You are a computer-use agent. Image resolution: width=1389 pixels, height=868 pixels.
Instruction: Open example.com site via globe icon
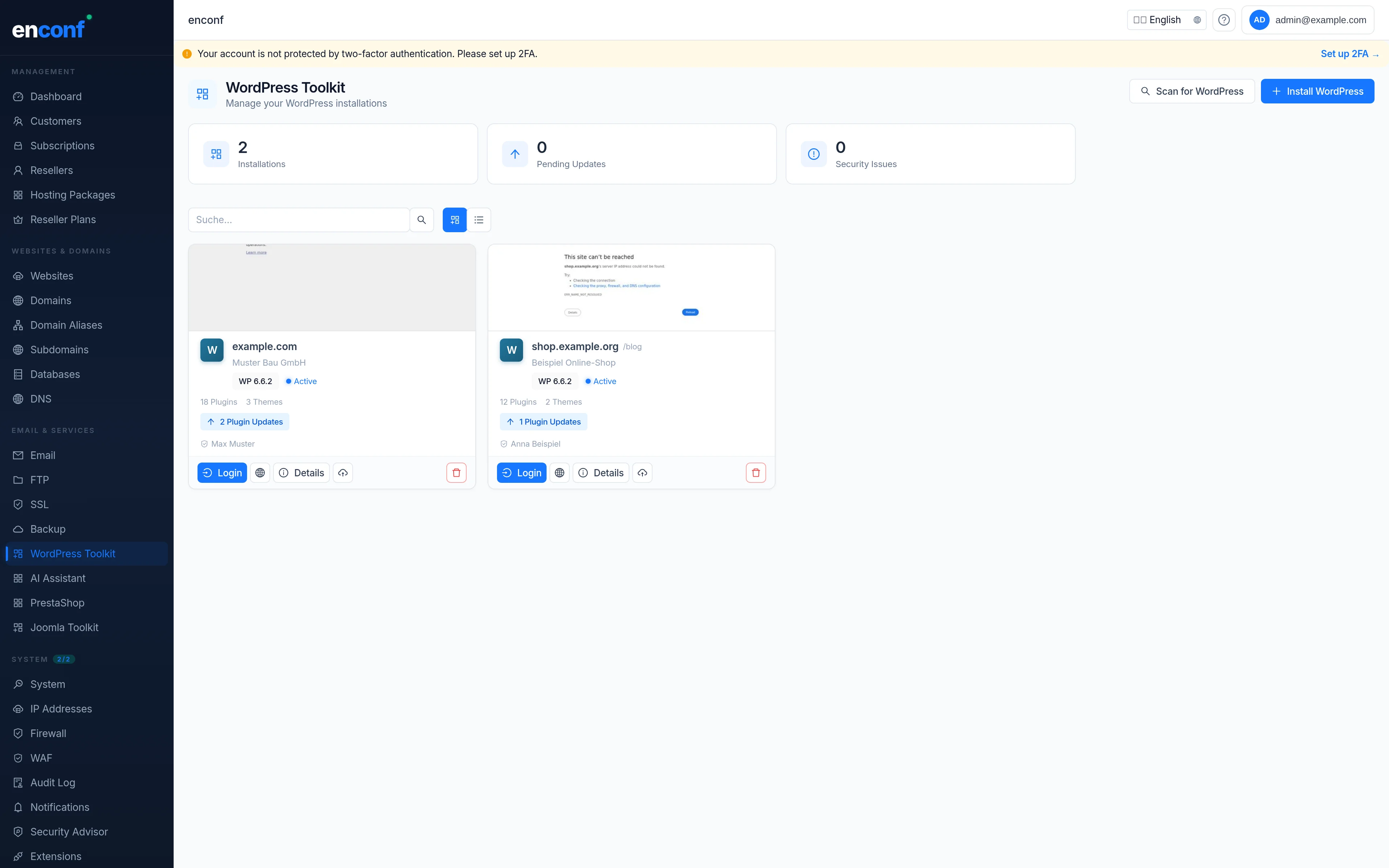260,473
